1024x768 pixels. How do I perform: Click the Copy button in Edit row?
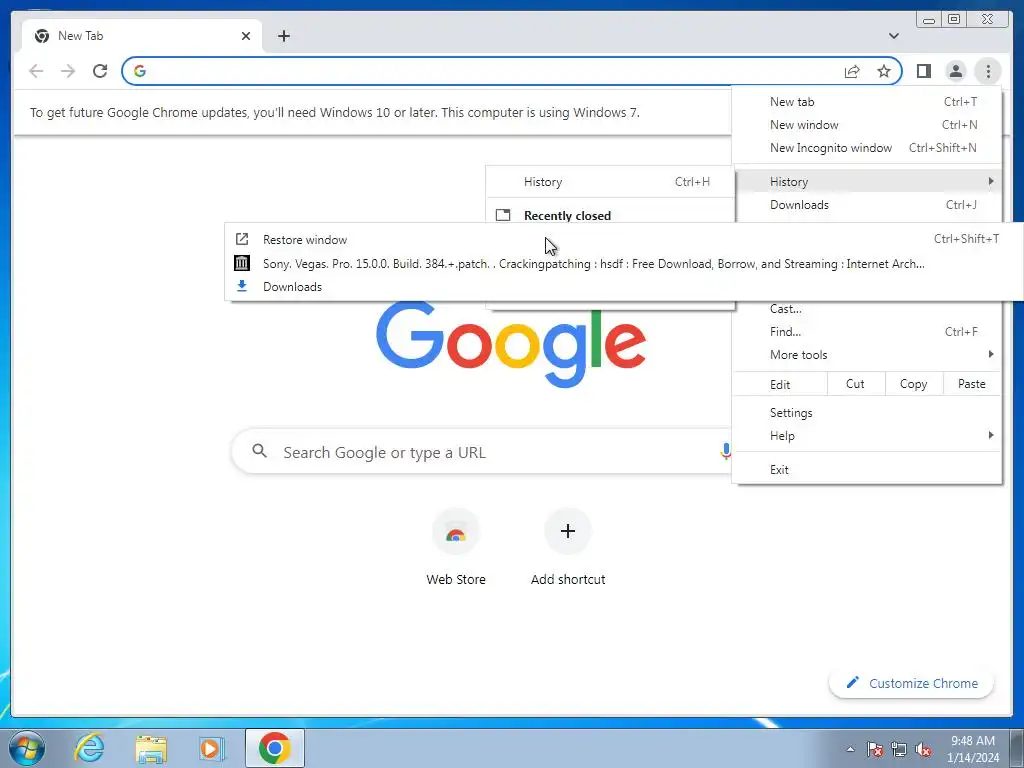(914, 384)
